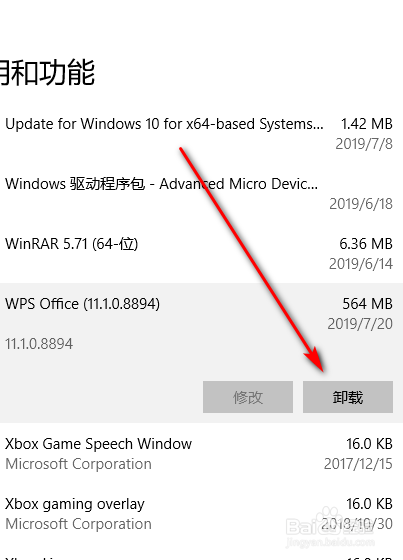403x560 pixels.
Task: Click the 11.1.0.8894 version number text
Action: 39,344
